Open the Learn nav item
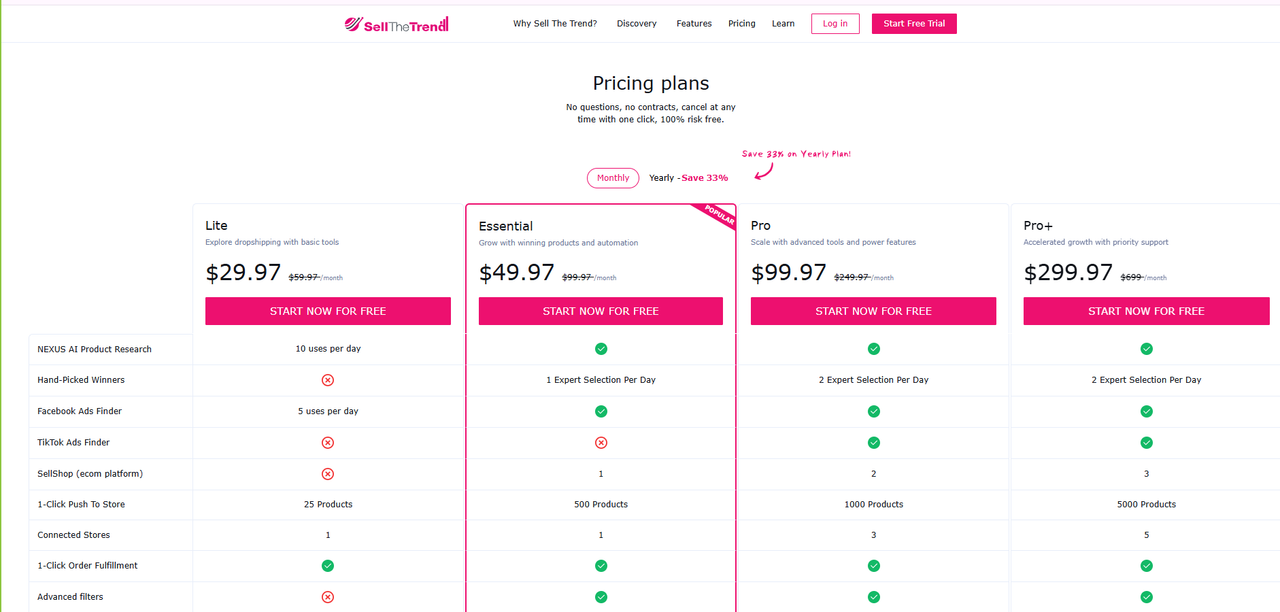This screenshot has width=1280, height=612. click(783, 23)
